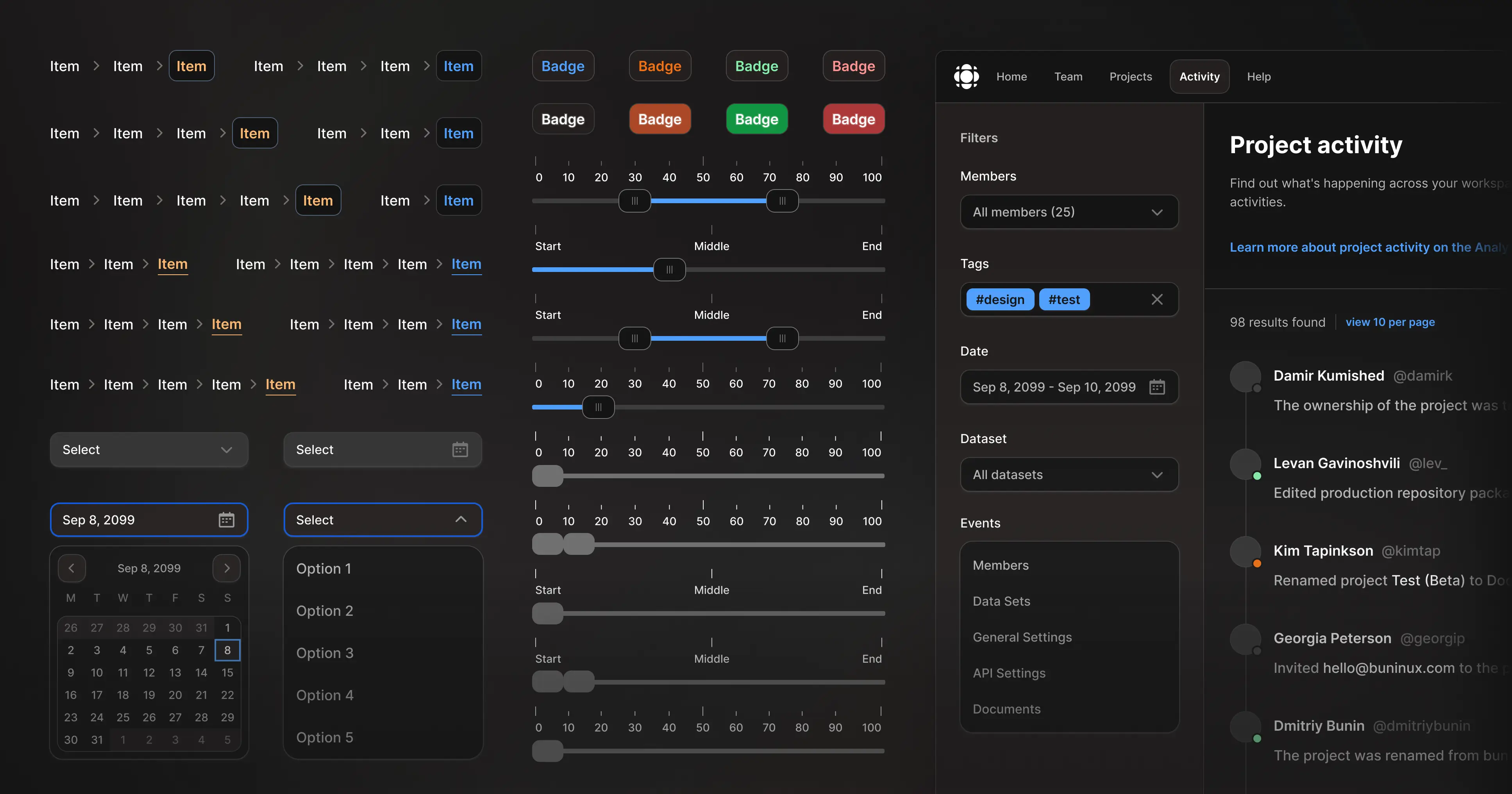Image resolution: width=1512 pixels, height=794 pixels.
Task: Click the 'view 10 per page' link
Action: click(x=1390, y=322)
